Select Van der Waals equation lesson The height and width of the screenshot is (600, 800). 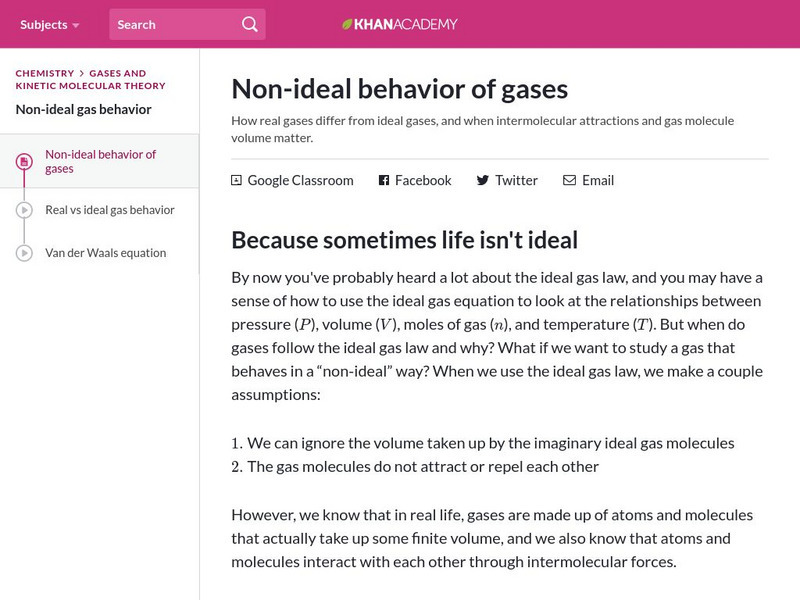106,253
